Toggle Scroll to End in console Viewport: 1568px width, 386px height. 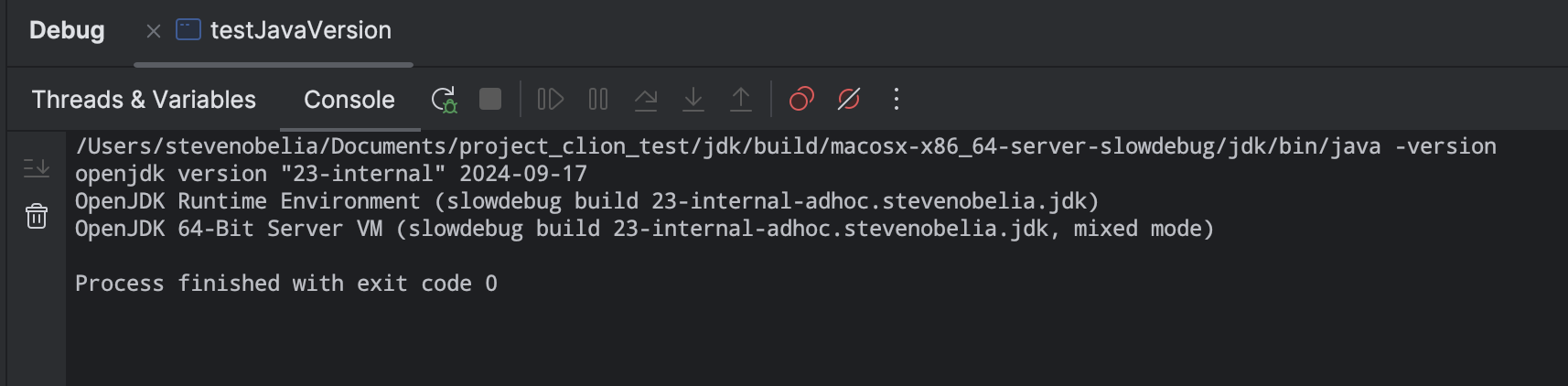pos(37,168)
